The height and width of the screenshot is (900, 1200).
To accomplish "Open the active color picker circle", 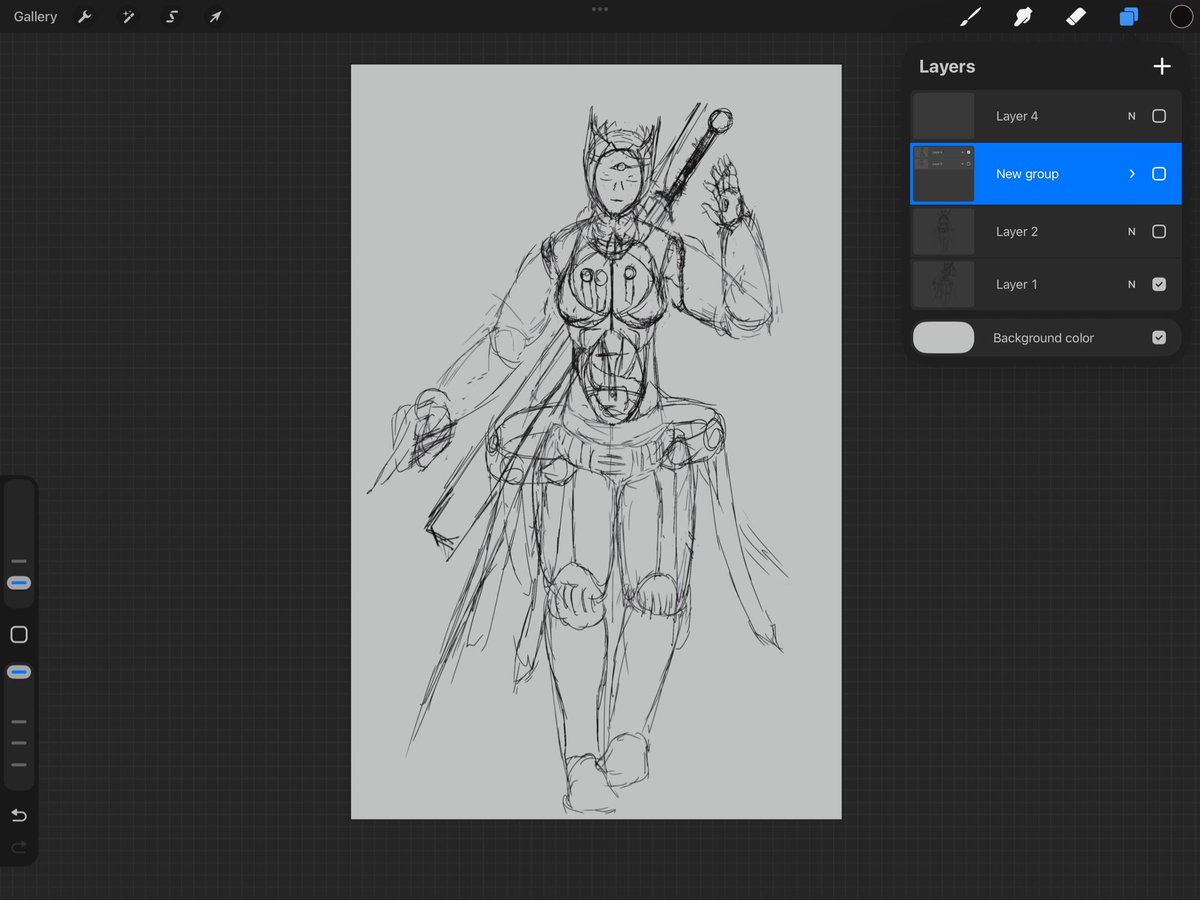I will click(1182, 17).
